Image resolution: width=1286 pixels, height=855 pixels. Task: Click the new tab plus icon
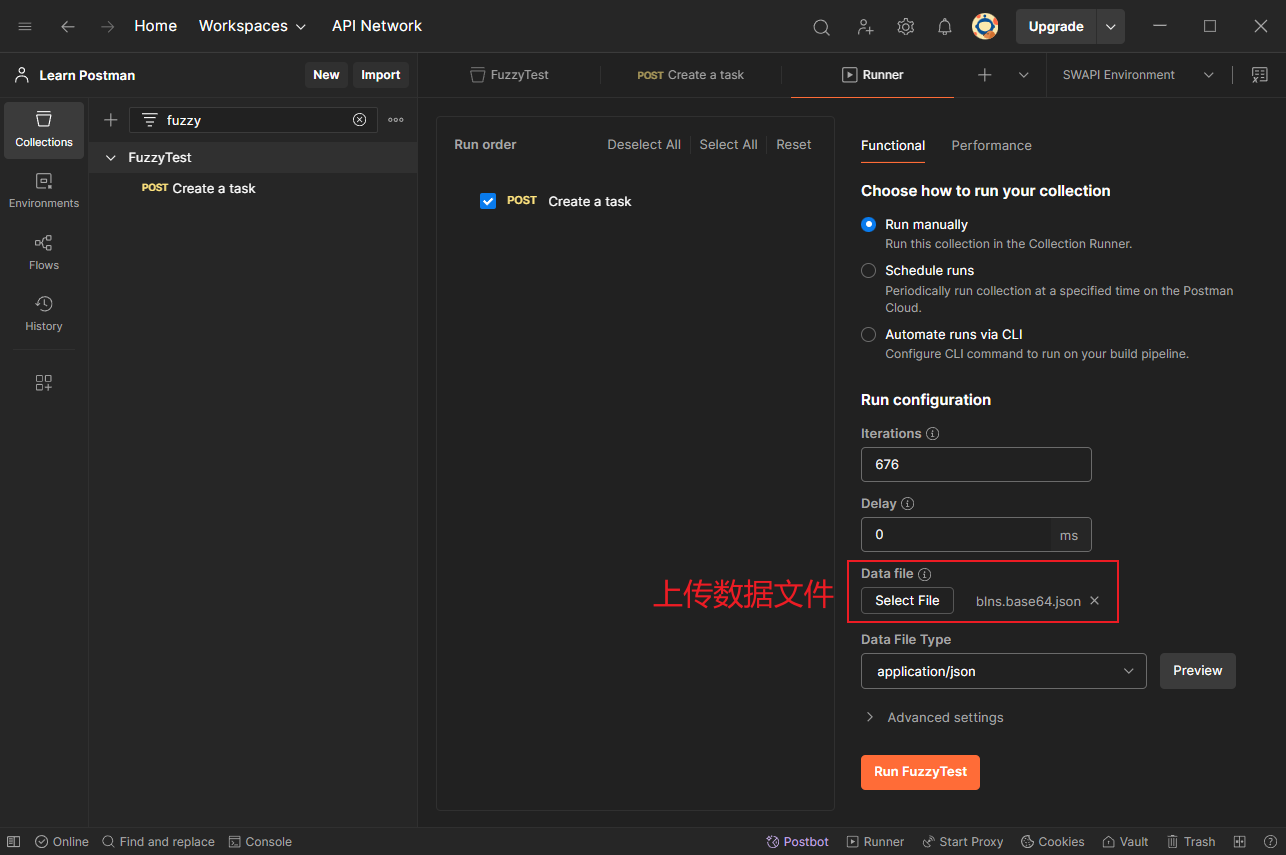point(985,75)
